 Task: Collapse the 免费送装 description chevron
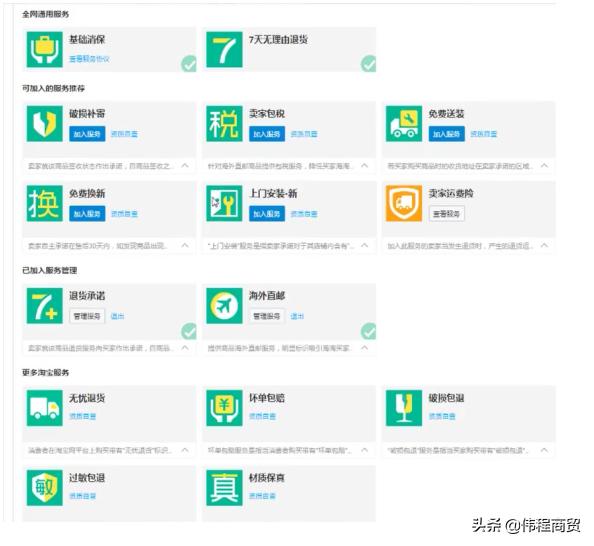tap(544, 166)
